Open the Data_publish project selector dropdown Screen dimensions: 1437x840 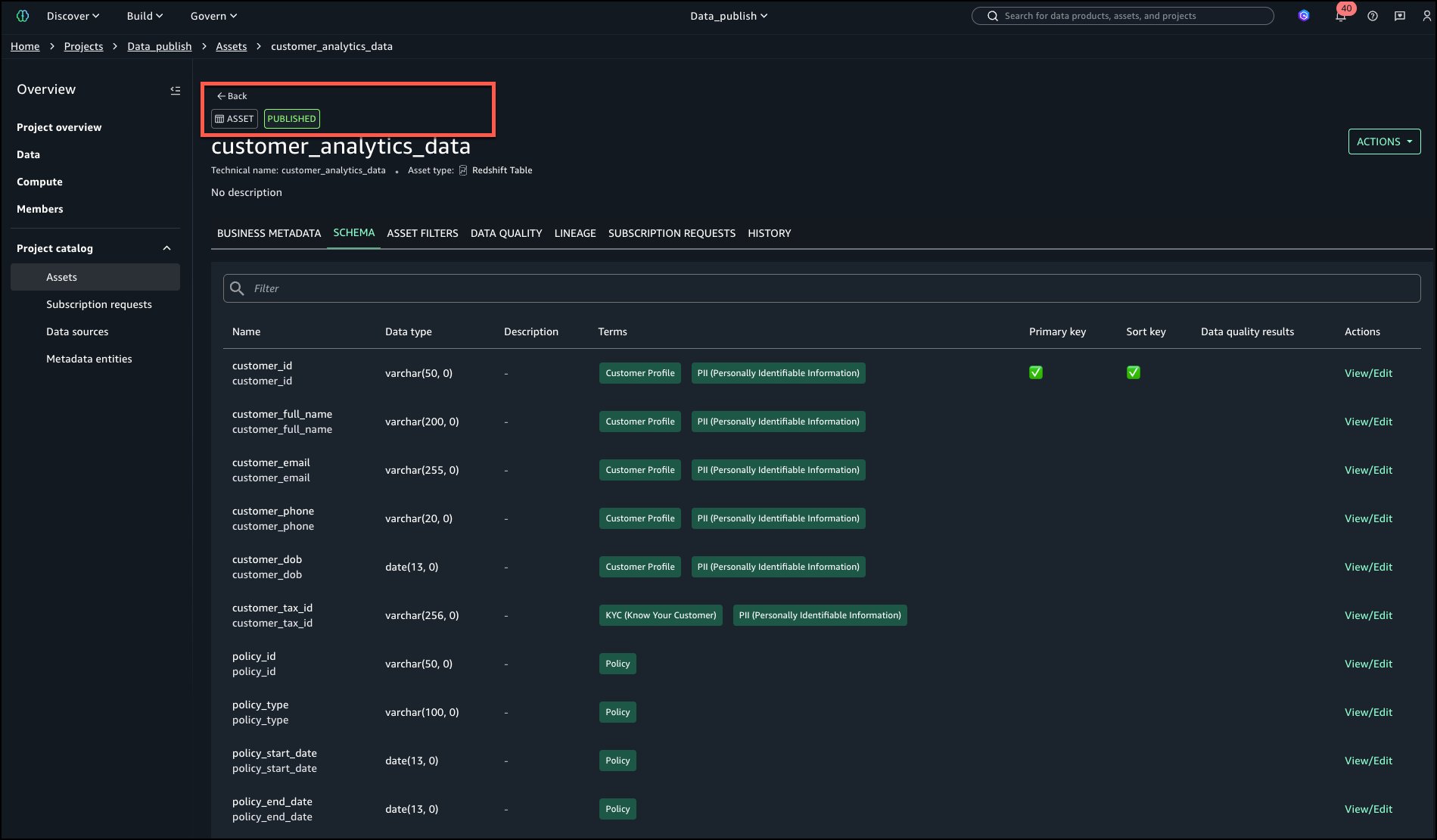tap(728, 16)
